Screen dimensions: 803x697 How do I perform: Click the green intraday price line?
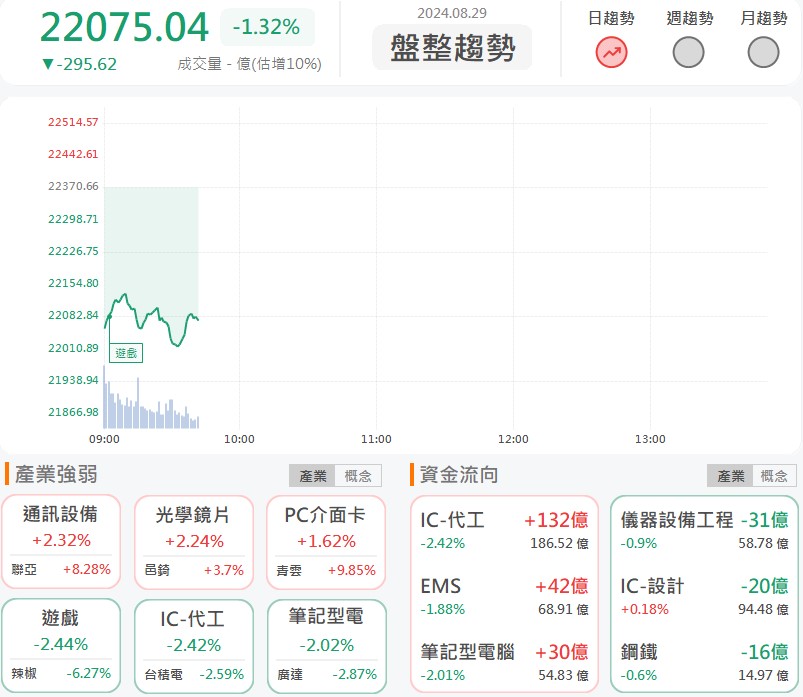pyautogui.click(x=151, y=319)
